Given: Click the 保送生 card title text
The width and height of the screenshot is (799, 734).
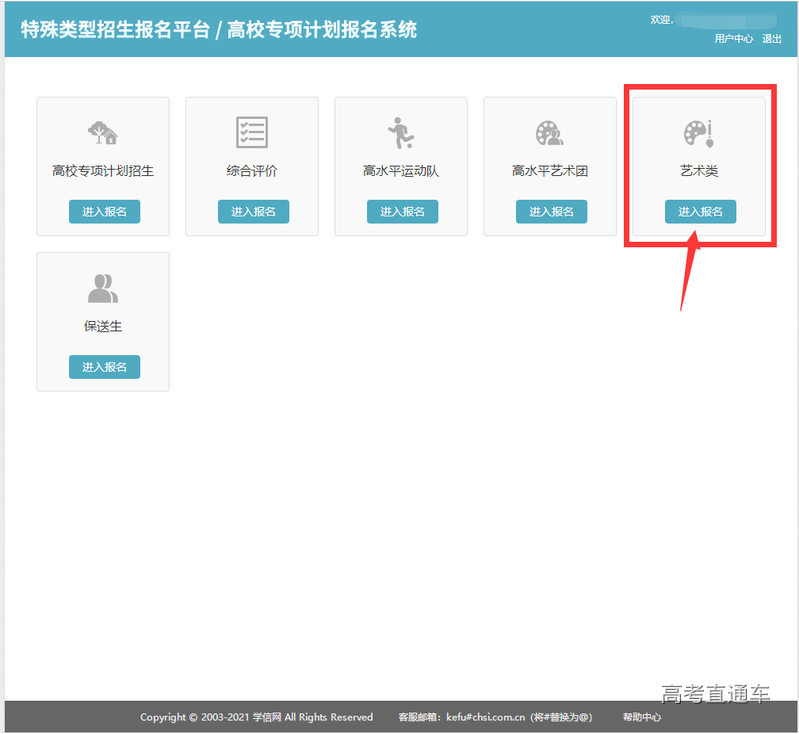Looking at the screenshot, I should pos(103,327).
